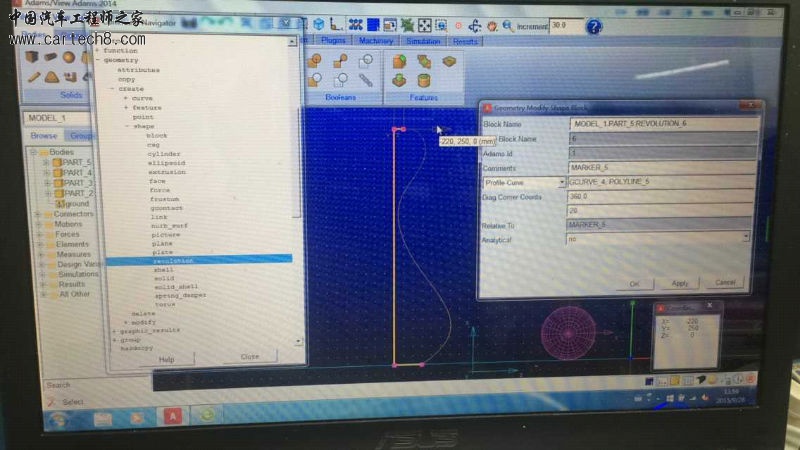This screenshot has width=800, height=450.
Task: Open the Results ribbon tab
Action: tap(465, 42)
